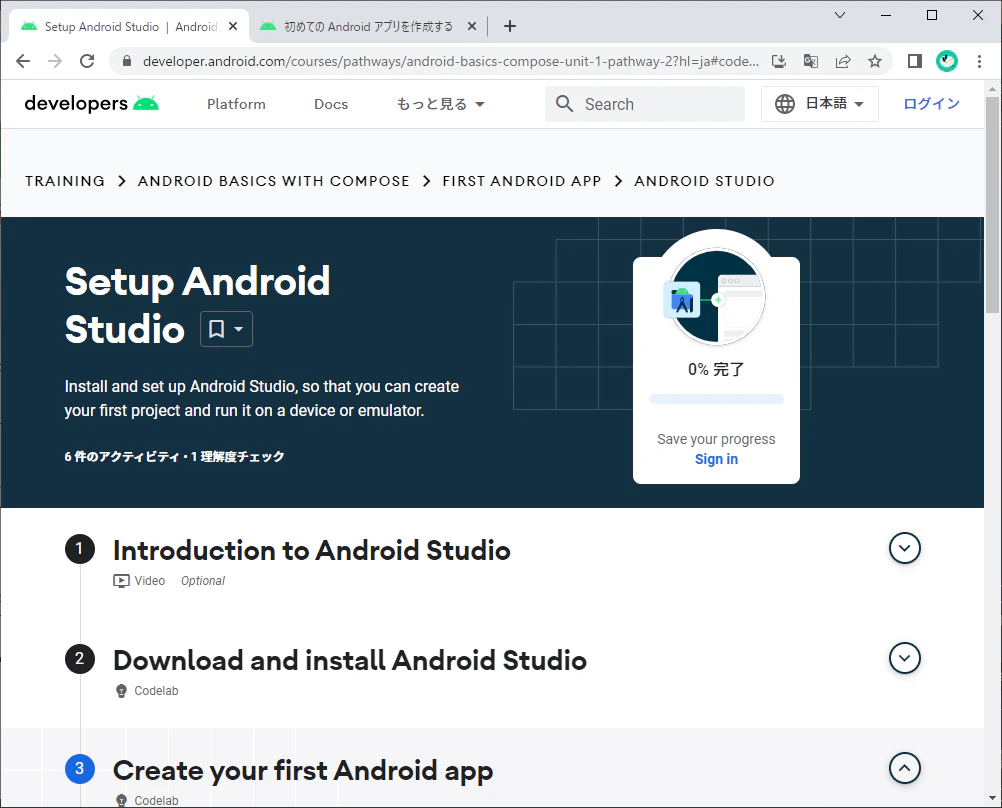The width and height of the screenshot is (1002, 808).
Task: Open Introduction to Android Studio title
Action: point(312,550)
